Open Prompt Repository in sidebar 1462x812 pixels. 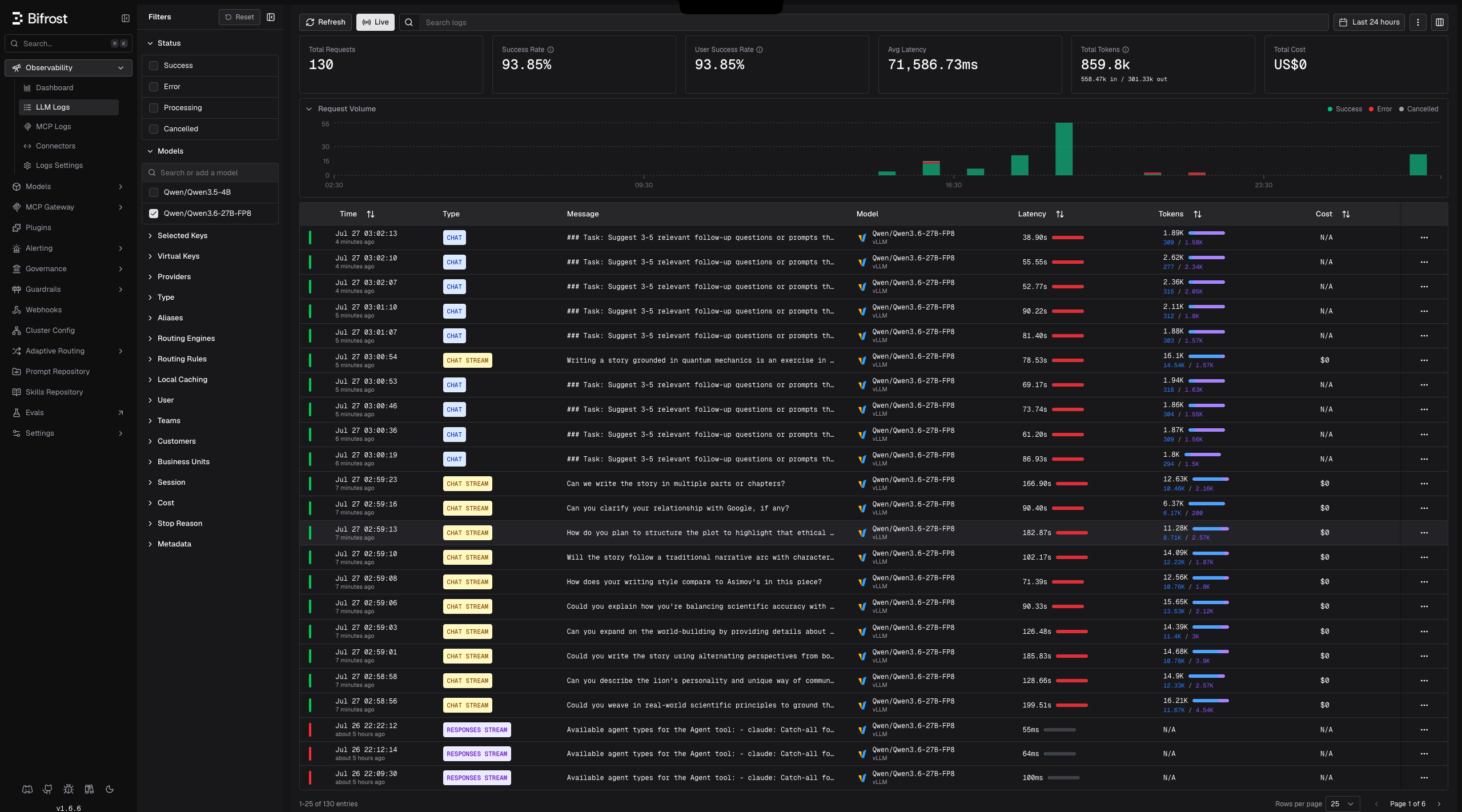(58, 372)
